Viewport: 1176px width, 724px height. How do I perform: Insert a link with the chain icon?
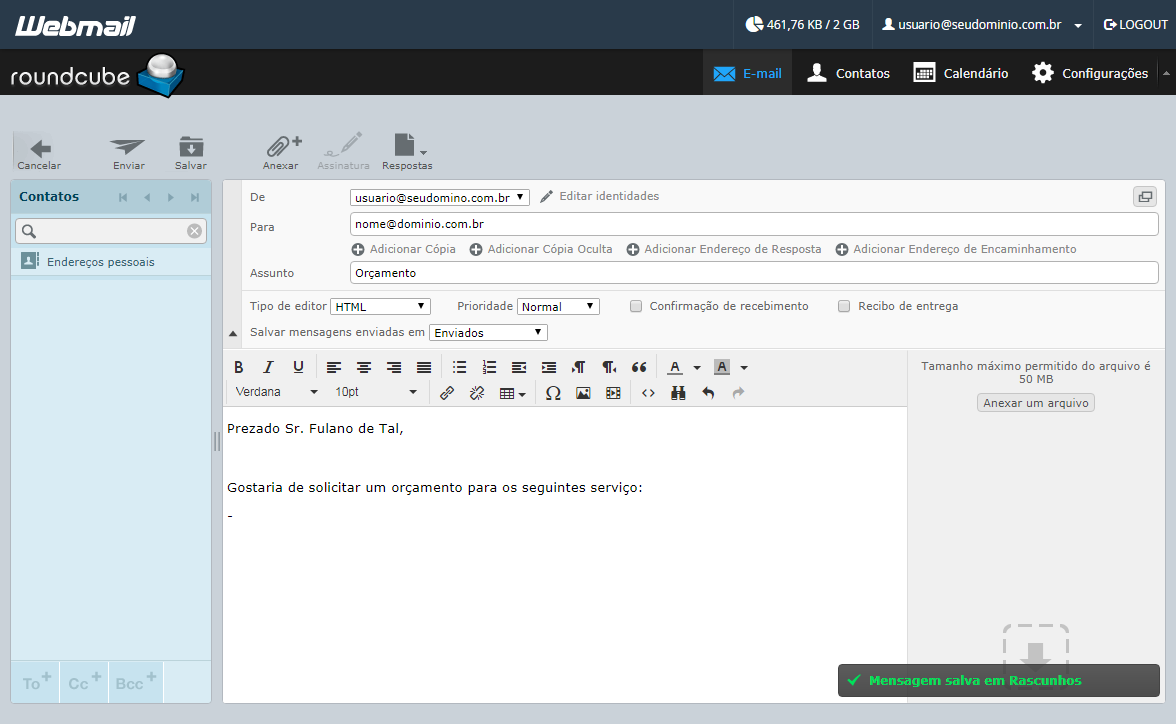447,393
